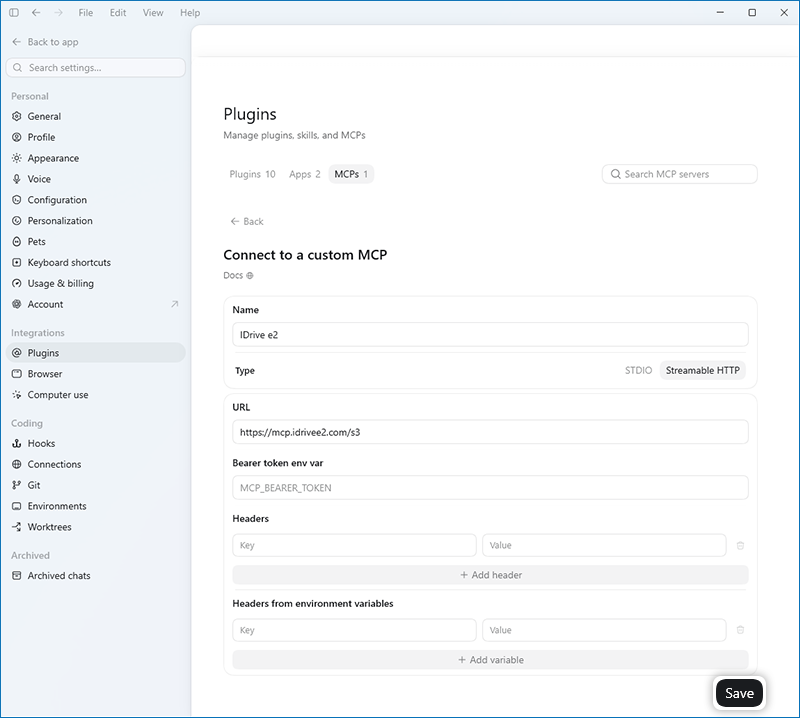Open the Docs link
Screen dimensions: 800x720
pos(238,276)
